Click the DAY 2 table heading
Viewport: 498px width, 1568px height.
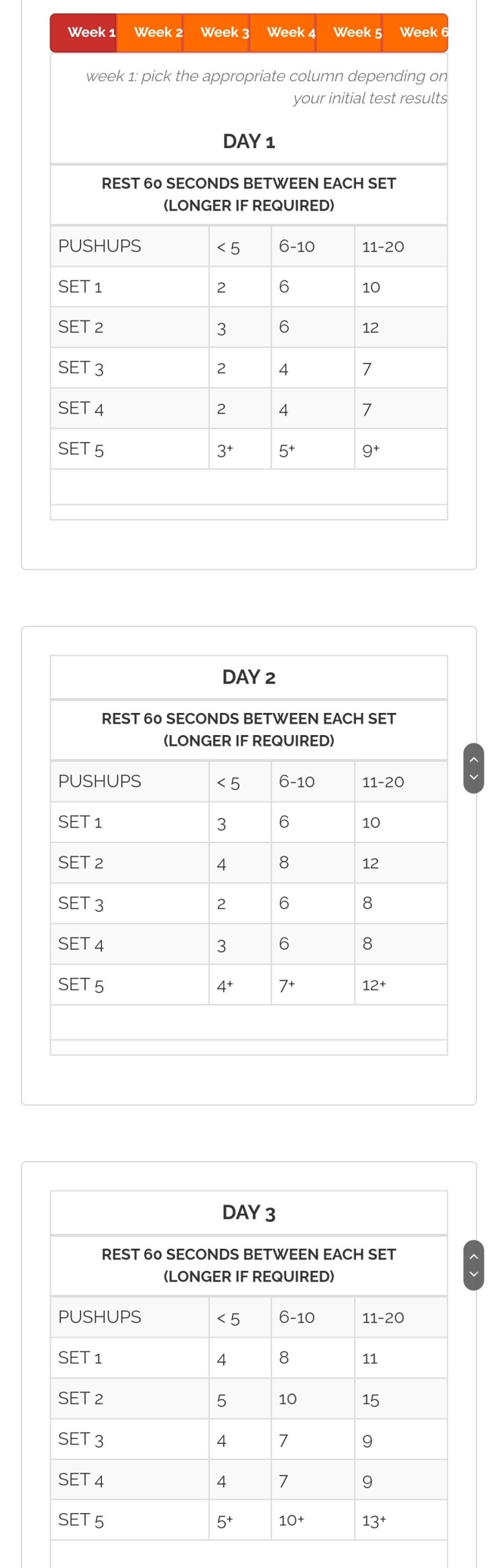(249, 677)
